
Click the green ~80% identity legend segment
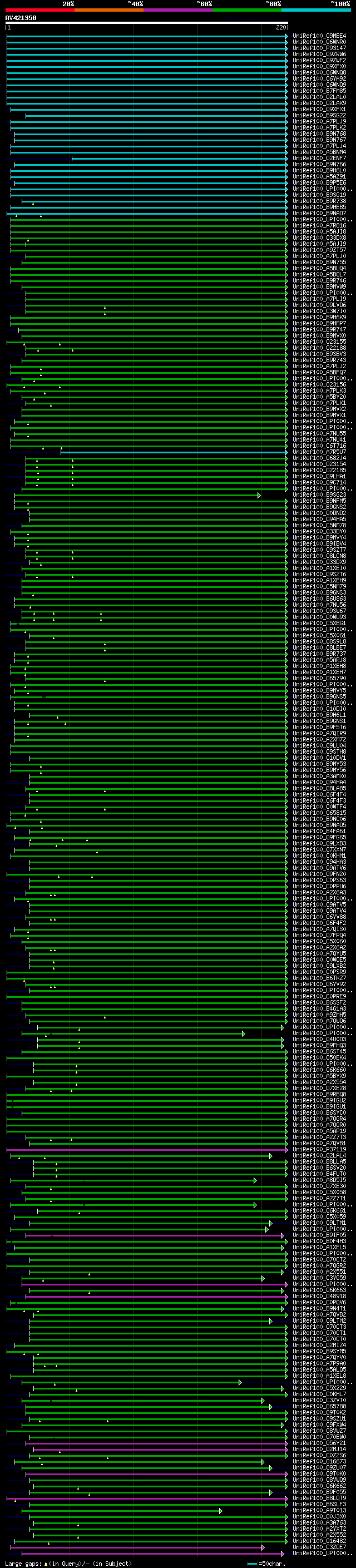coord(247,10)
